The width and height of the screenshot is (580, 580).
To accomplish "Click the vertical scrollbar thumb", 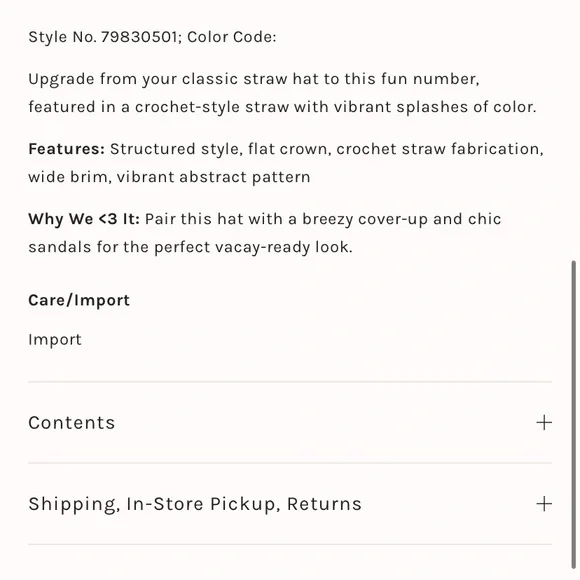I will pos(573,414).
